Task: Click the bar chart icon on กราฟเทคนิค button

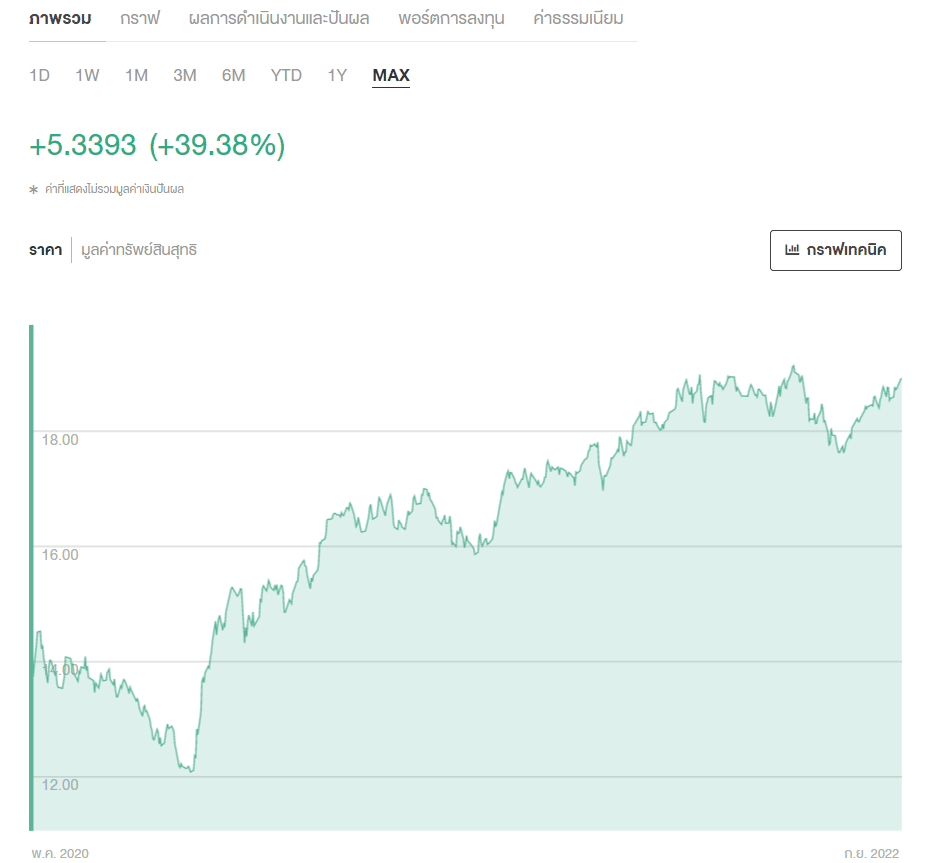Action: [x=792, y=250]
